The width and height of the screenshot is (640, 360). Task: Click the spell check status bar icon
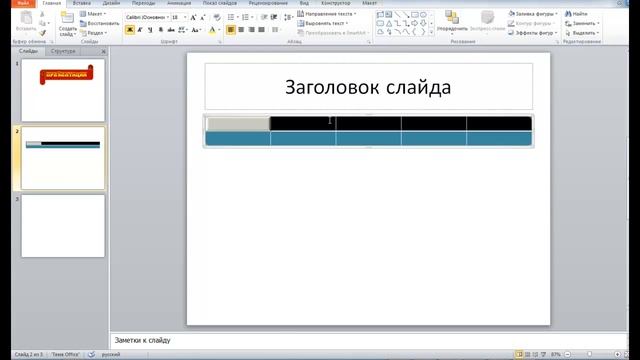[91, 354]
